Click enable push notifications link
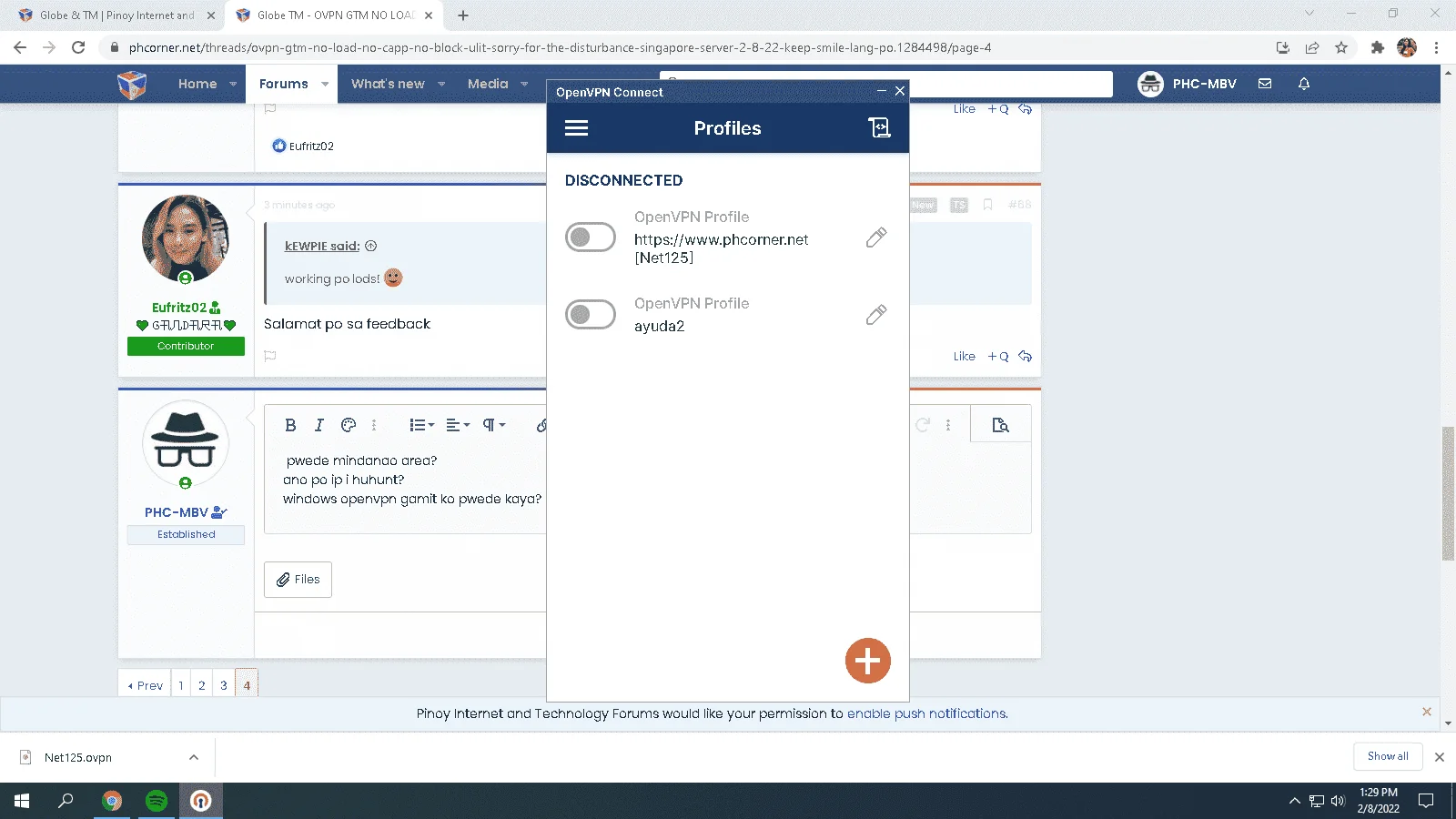1456x819 pixels. (926, 713)
